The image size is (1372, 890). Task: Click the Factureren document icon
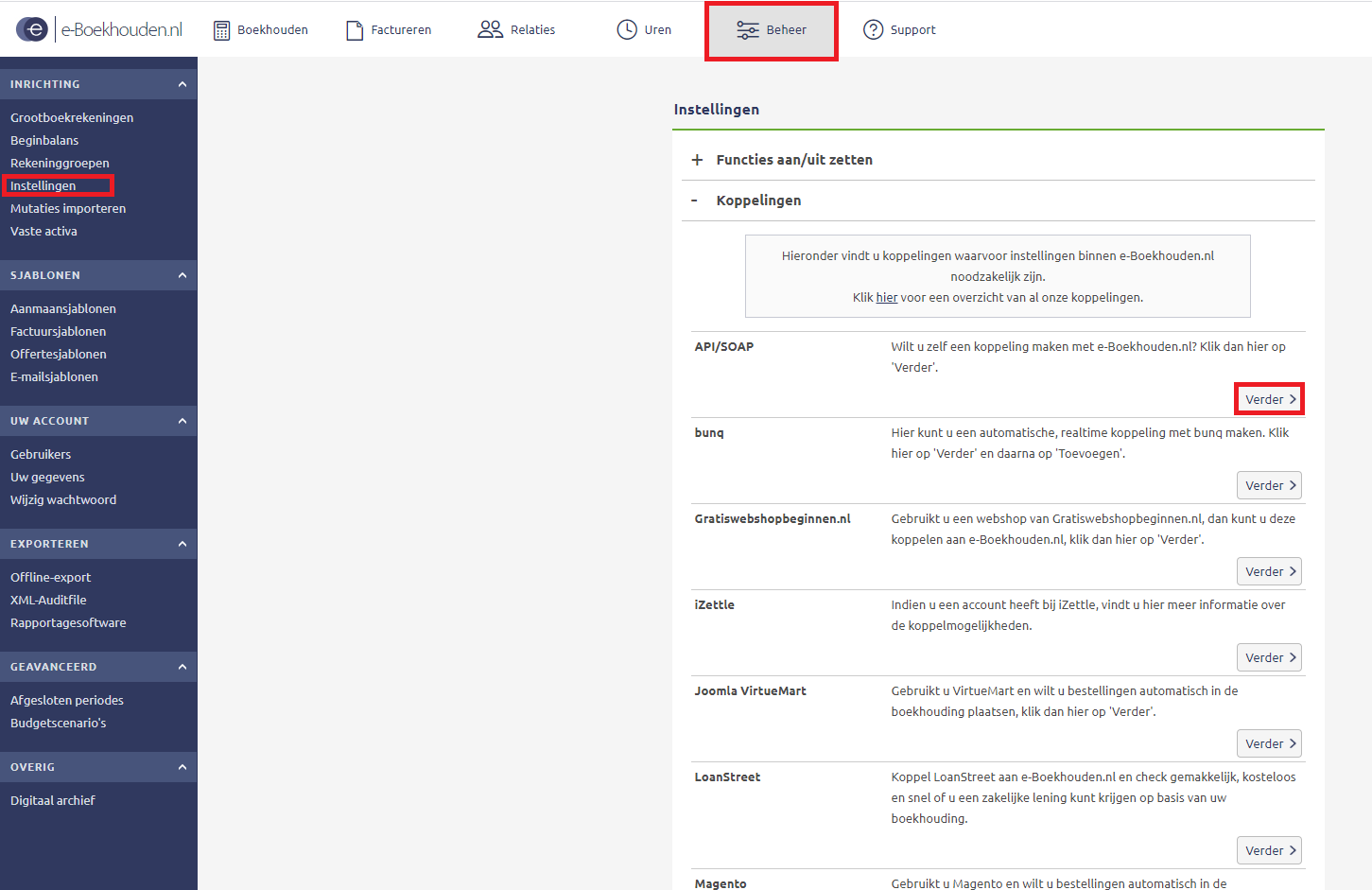tap(355, 30)
